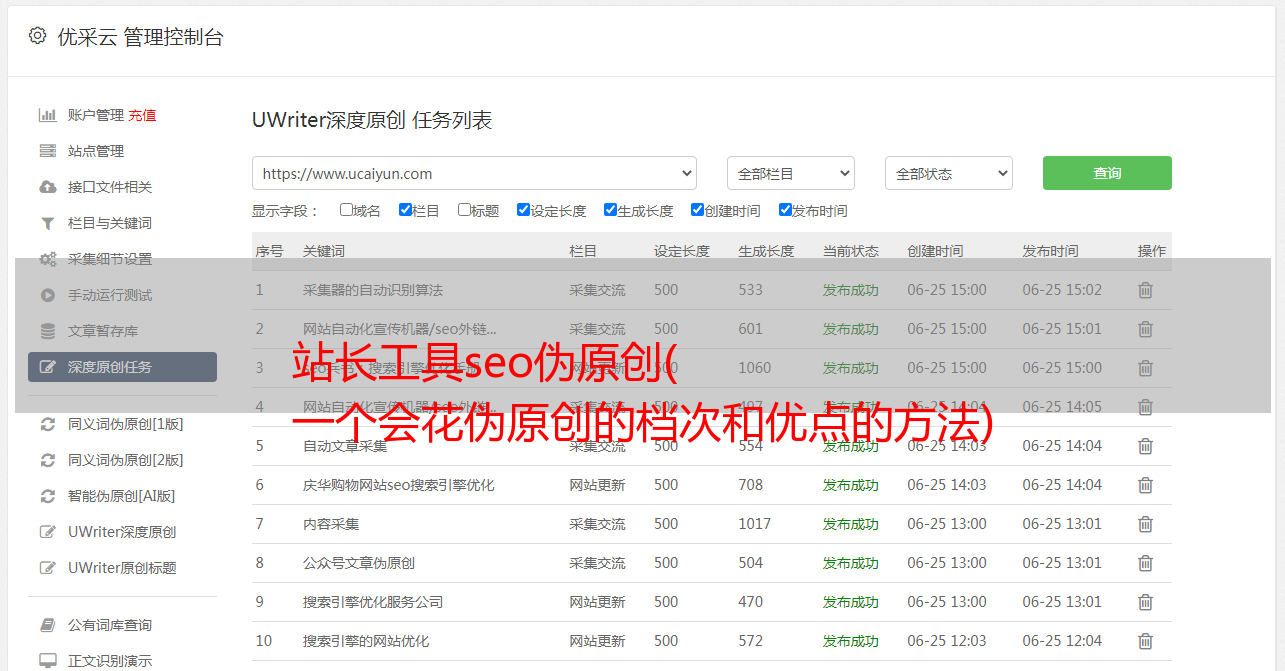Viewport: 1285px width, 671px height.
Task: Uncheck the 发布时间 display field checkbox
Action: point(785,210)
